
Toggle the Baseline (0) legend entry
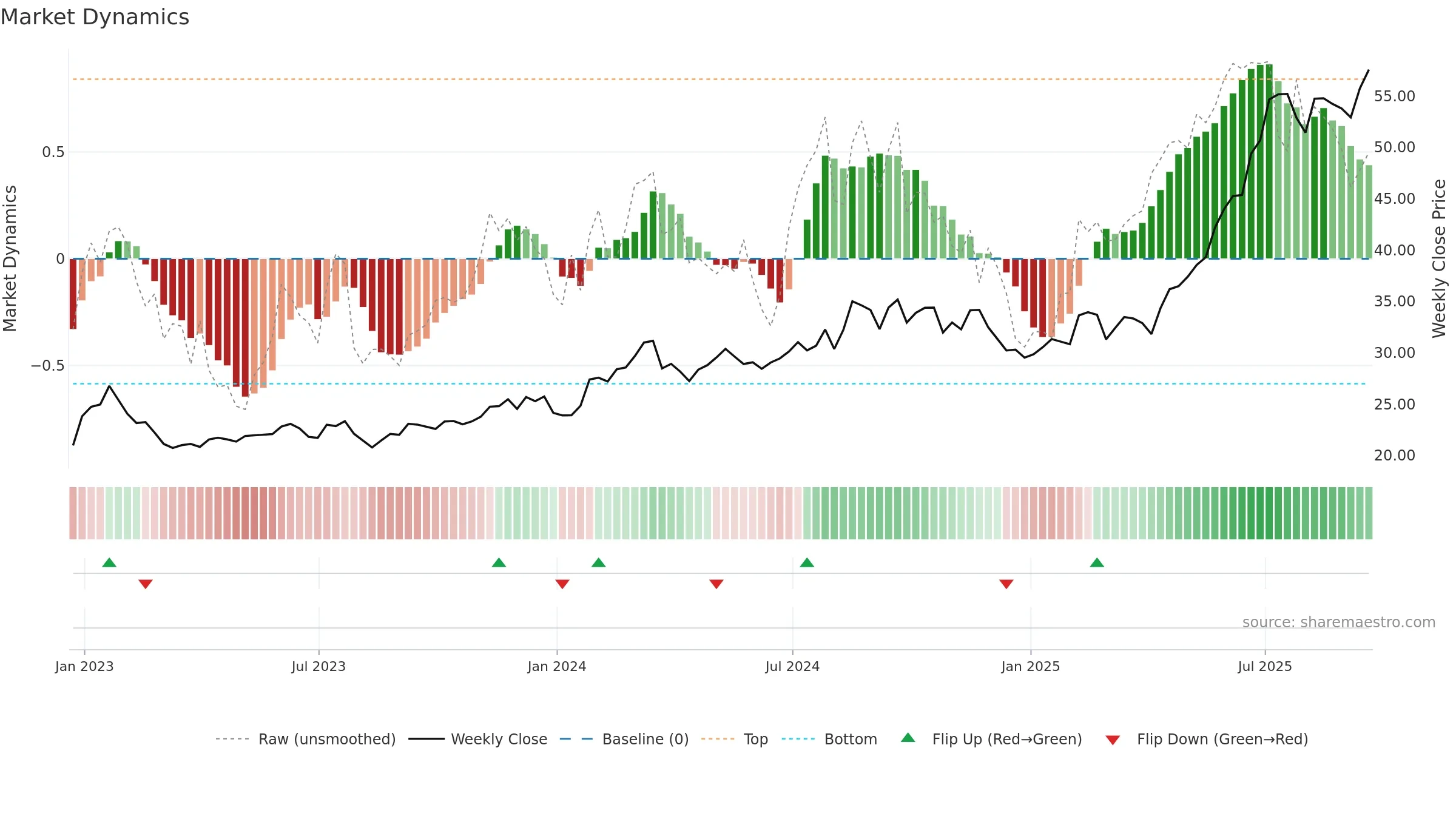(x=624, y=739)
